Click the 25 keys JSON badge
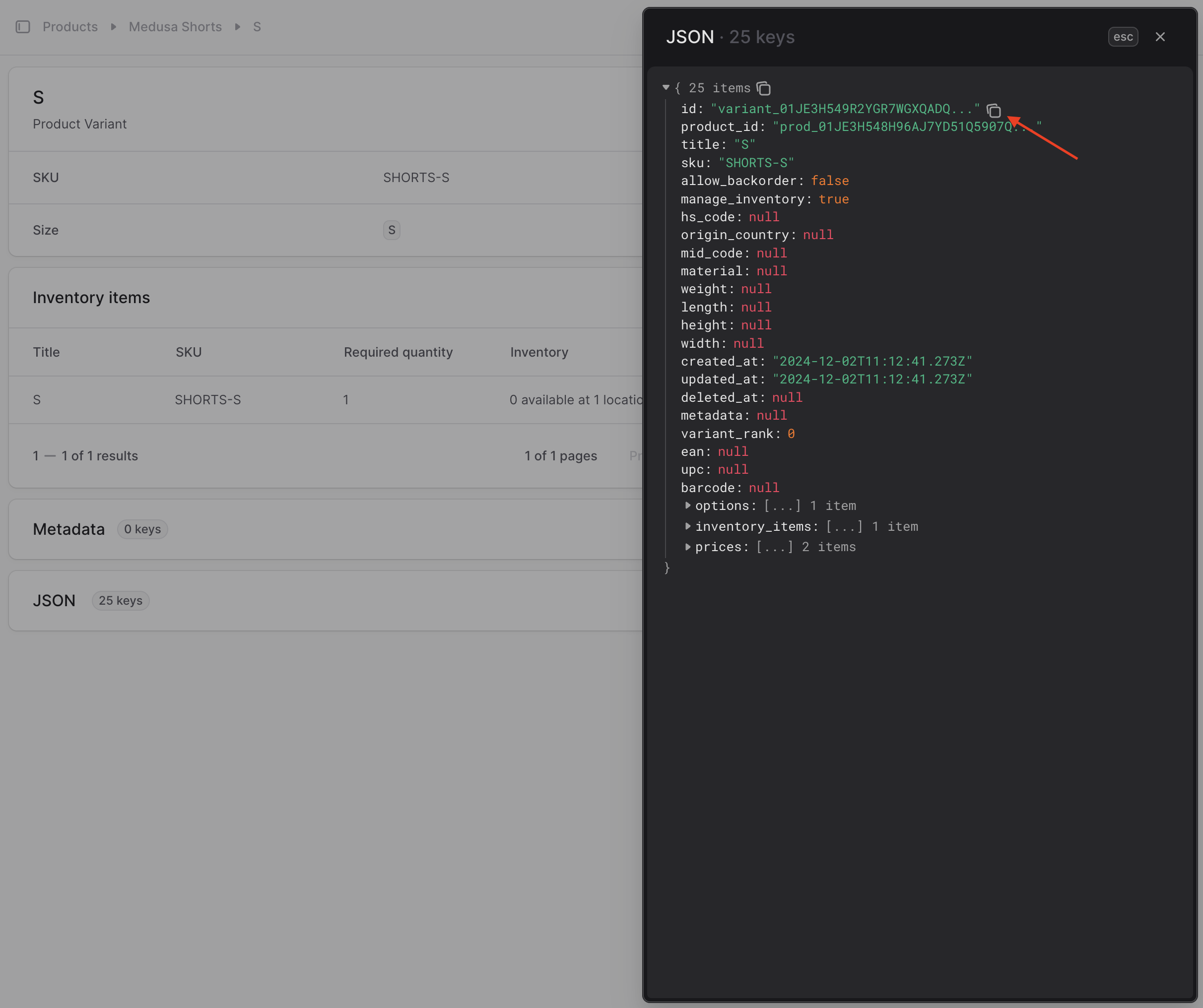This screenshot has height=1008, width=1203. (120, 600)
